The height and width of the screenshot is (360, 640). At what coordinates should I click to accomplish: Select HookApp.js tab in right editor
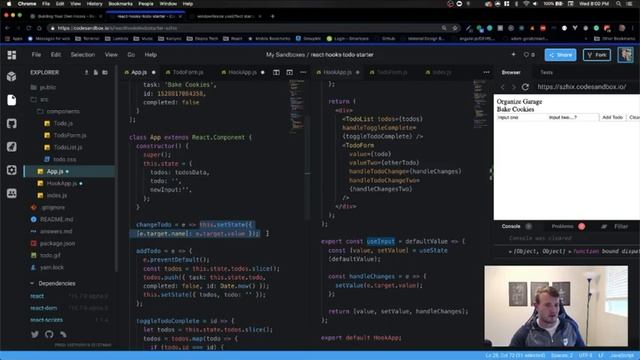(337, 72)
